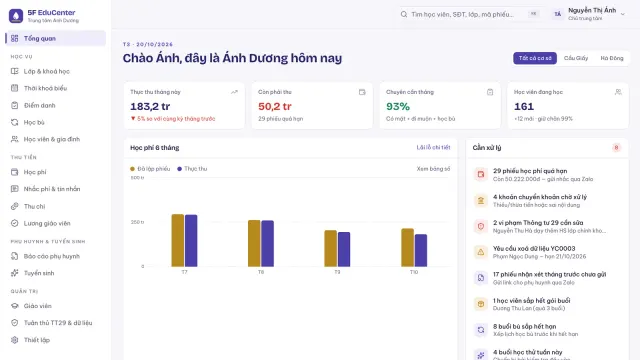
Task: Click the bank transfer pending icon
Action: 481,200
